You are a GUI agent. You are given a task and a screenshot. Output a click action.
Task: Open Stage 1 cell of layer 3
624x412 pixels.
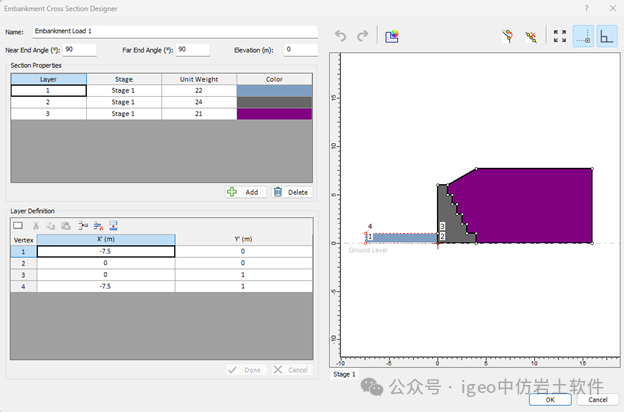click(x=124, y=114)
